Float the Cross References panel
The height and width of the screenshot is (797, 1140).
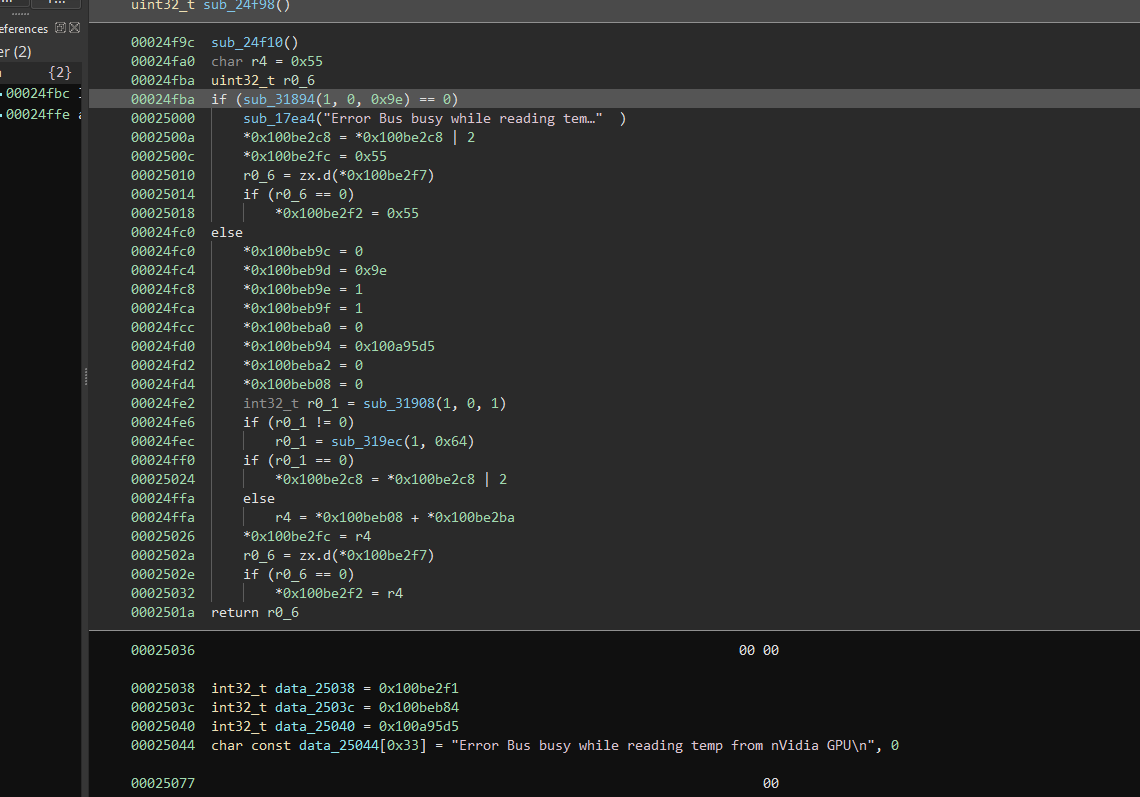pyautogui.click(x=60, y=28)
